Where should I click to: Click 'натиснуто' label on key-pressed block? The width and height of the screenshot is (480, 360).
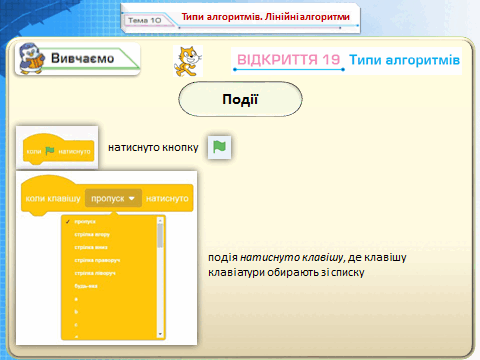tap(167, 199)
